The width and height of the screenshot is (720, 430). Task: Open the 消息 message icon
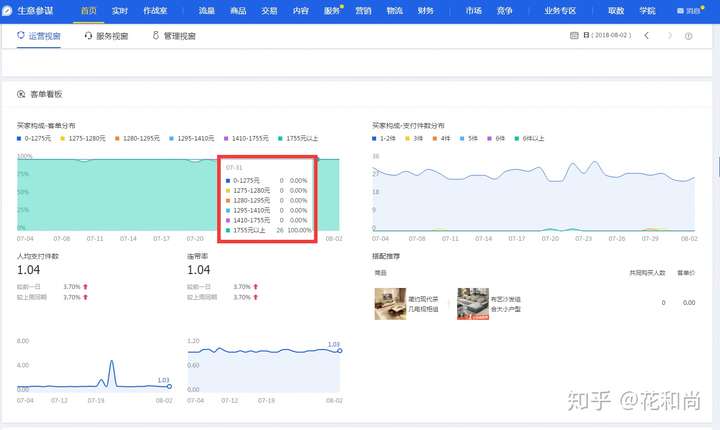[x=681, y=10]
